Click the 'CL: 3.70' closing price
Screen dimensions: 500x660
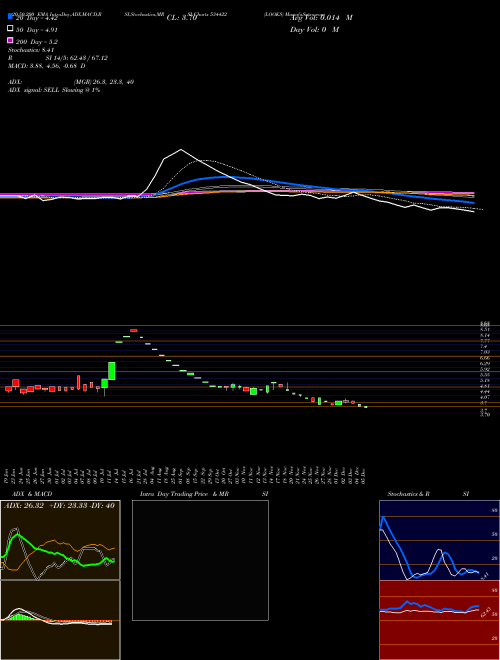point(182,18)
